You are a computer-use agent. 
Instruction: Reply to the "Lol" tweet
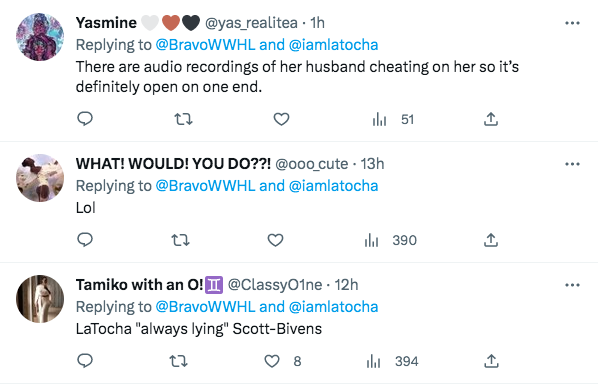tap(85, 240)
